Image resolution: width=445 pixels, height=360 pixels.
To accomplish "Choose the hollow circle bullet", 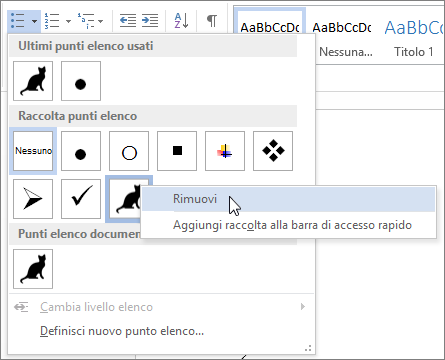I will 129,151.
